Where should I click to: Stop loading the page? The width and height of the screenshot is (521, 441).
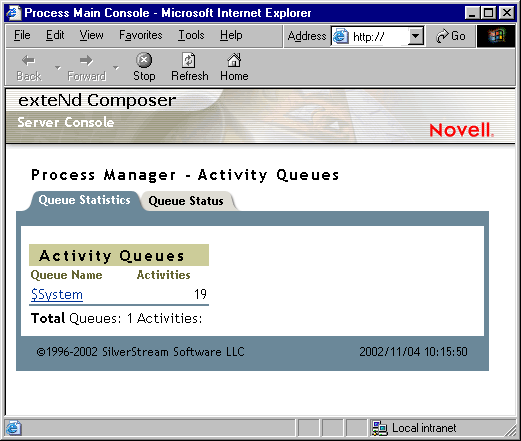(x=144, y=67)
